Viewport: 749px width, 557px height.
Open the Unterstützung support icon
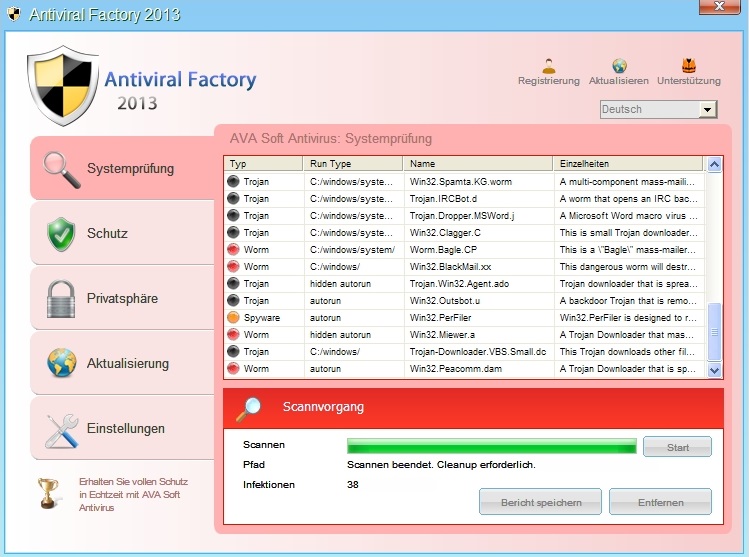689,66
